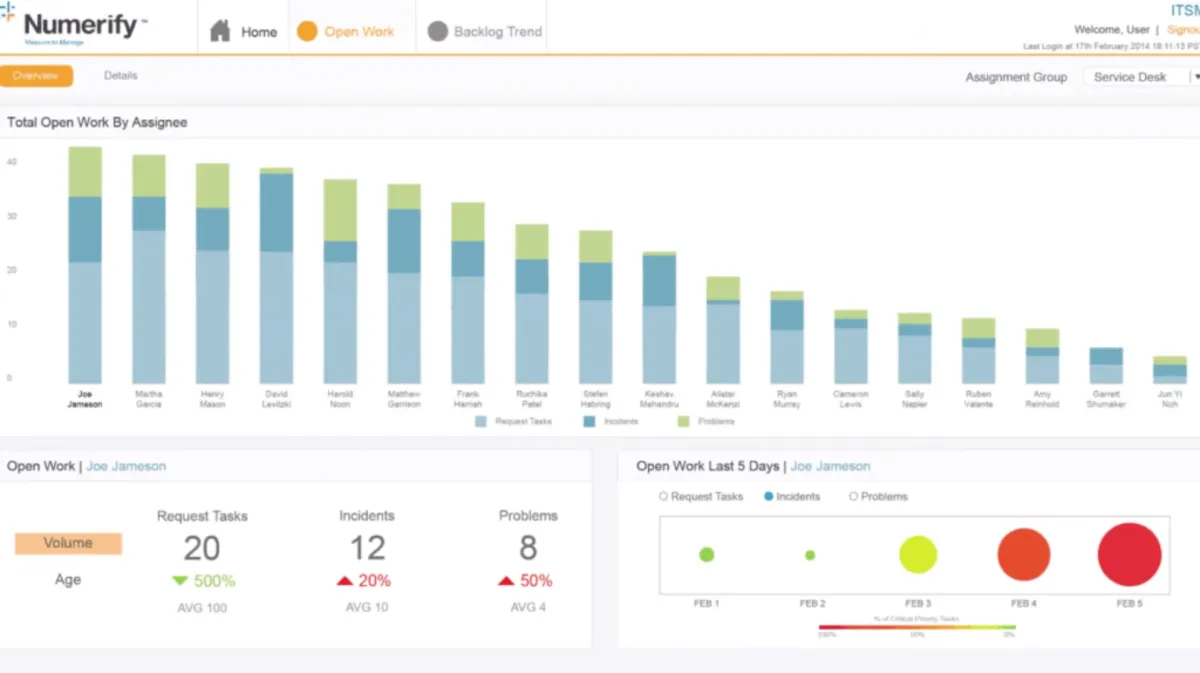Select the Request Tasks radio button
The width and height of the screenshot is (1200, 673).
pos(663,496)
